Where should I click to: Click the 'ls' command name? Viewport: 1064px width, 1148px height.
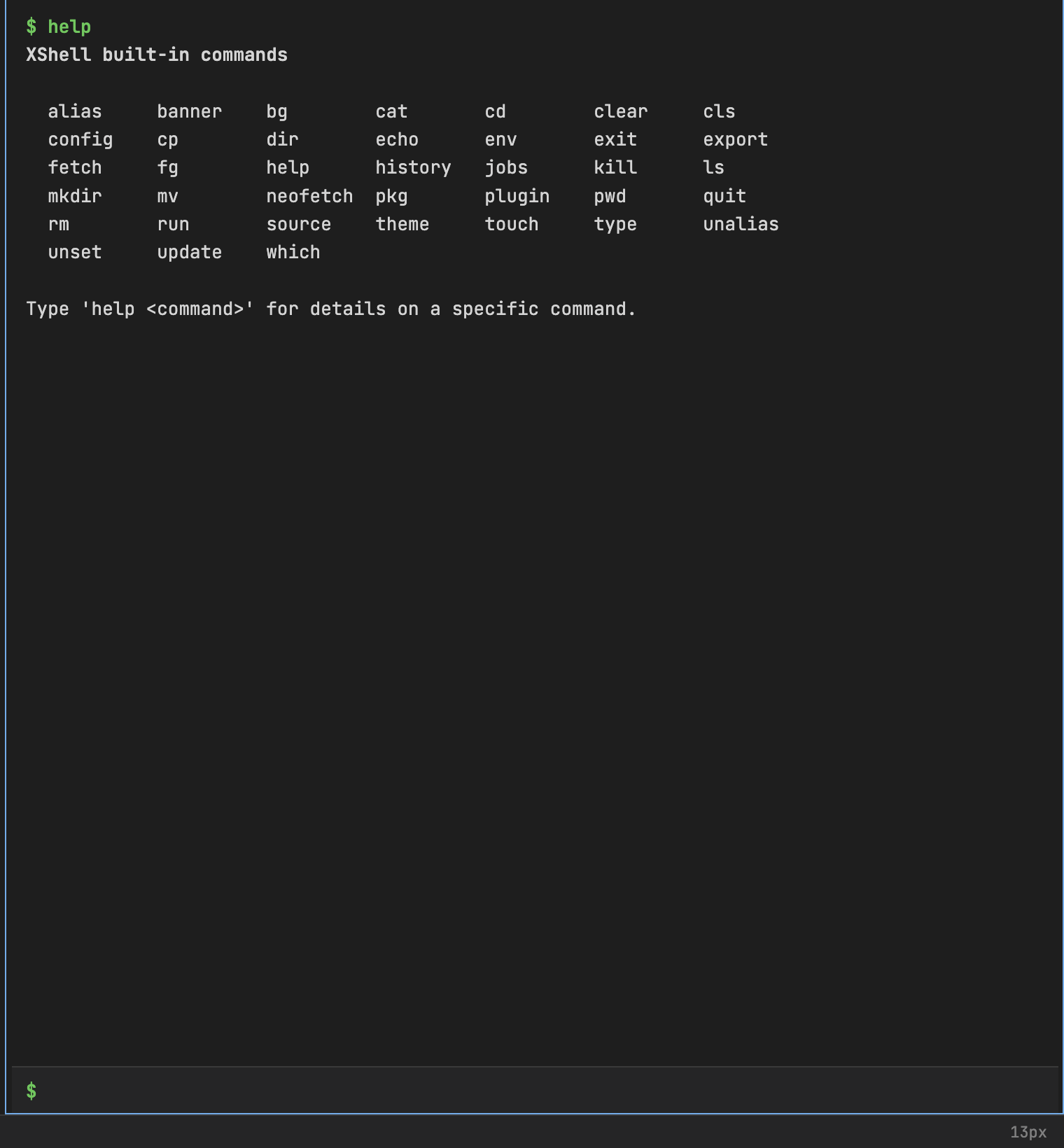(x=714, y=168)
